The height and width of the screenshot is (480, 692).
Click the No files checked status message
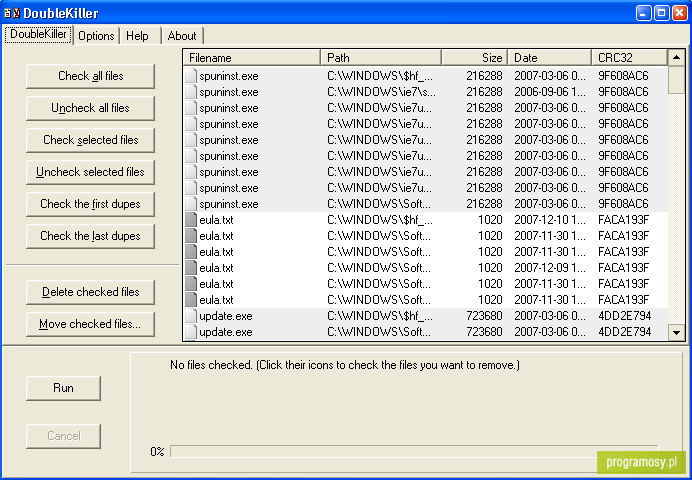tap(345, 365)
